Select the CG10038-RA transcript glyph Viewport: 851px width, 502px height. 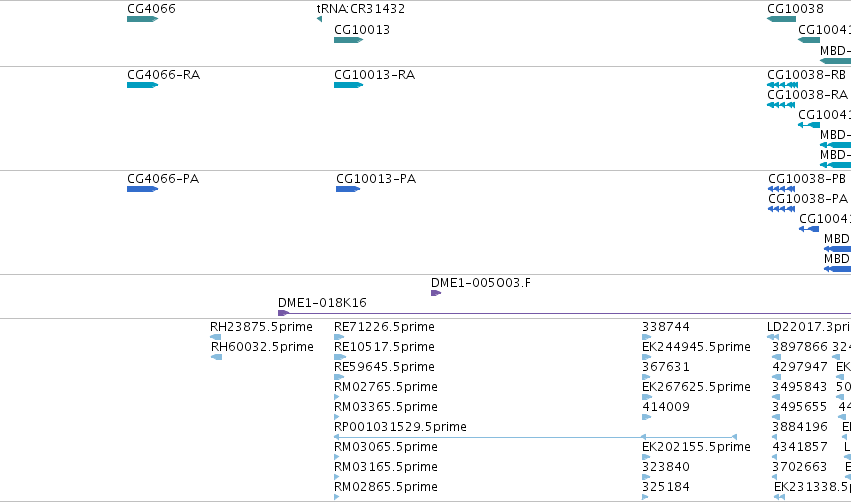pyautogui.click(x=781, y=105)
